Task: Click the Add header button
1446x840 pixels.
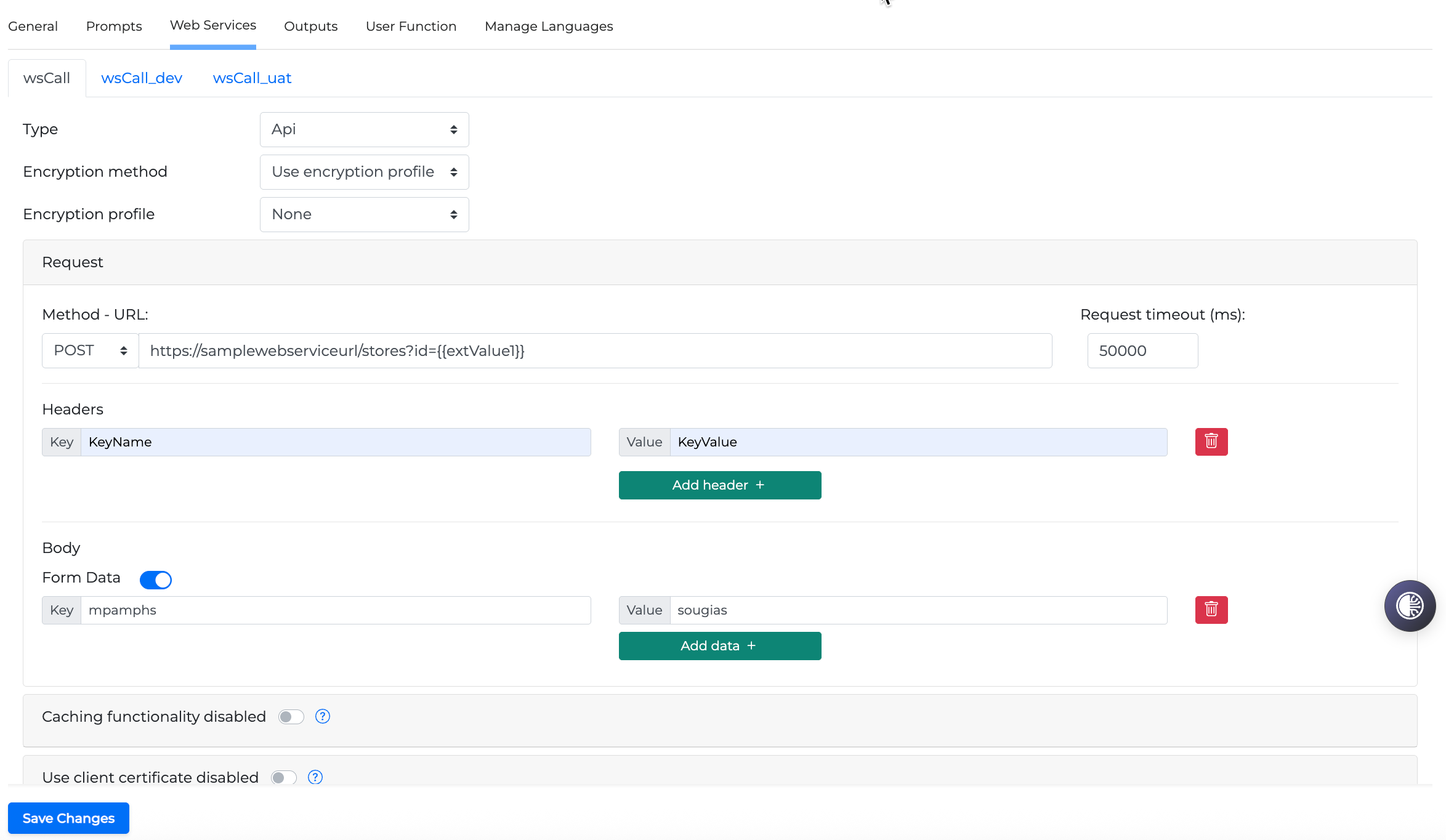Action: coord(719,485)
